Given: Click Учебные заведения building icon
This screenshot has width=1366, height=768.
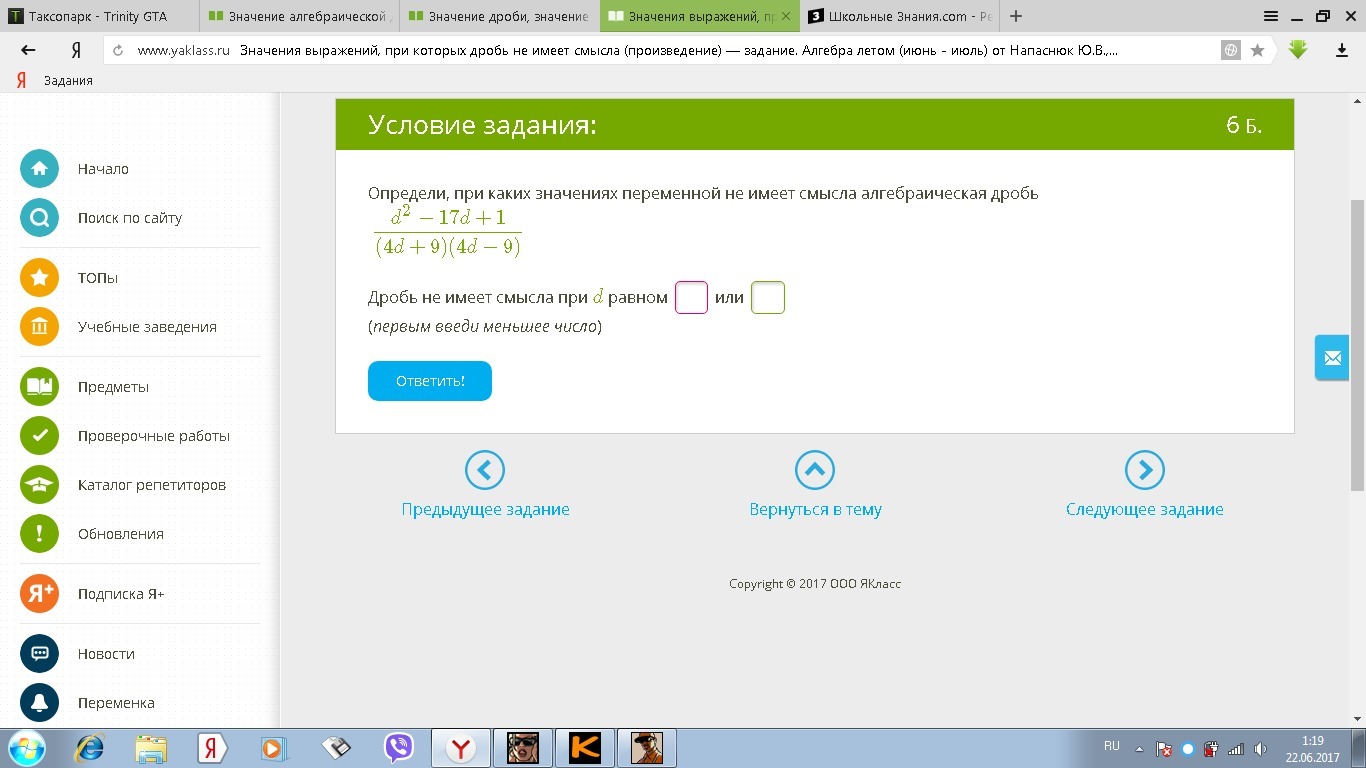Looking at the screenshot, I should point(40,327).
